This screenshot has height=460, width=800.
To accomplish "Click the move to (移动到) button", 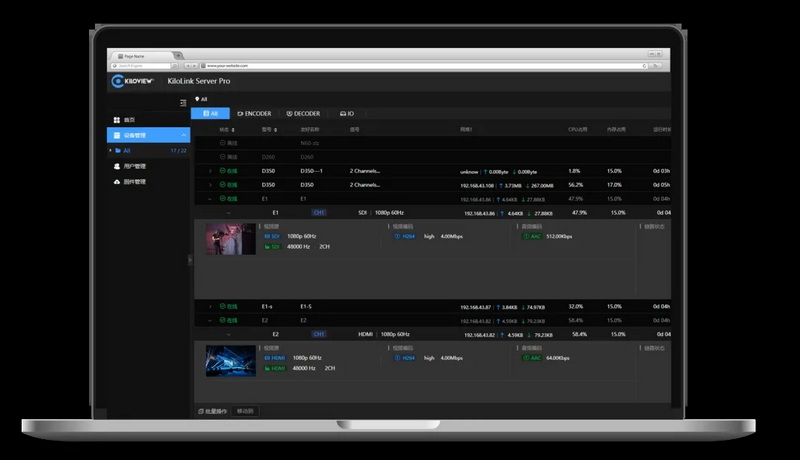I will pyautogui.click(x=245, y=411).
